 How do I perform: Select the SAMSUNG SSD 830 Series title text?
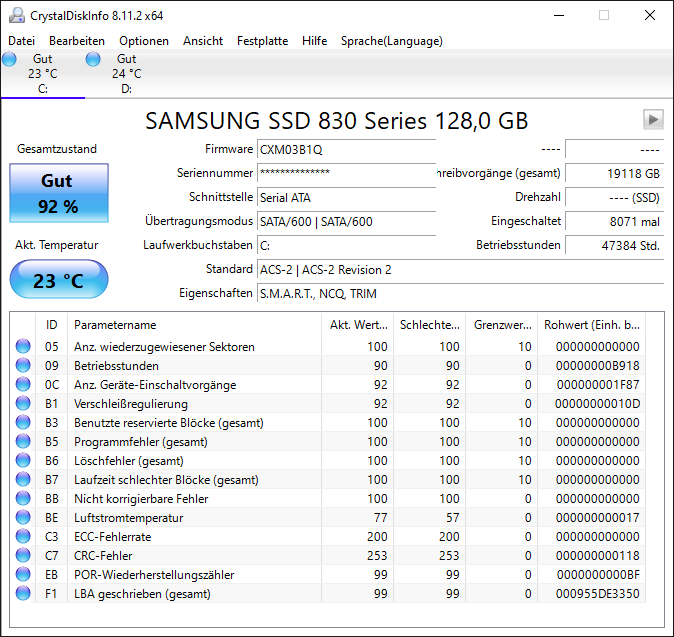click(337, 120)
